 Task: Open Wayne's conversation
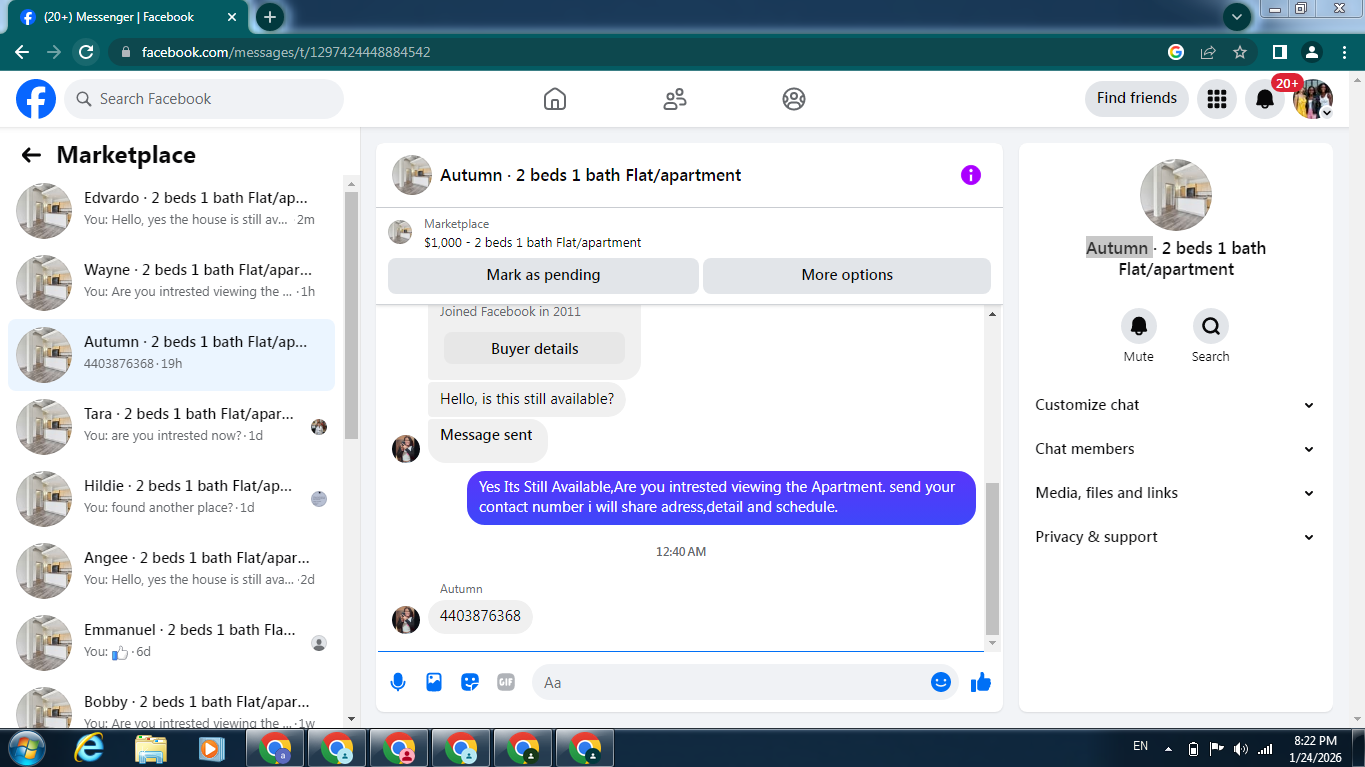(172, 282)
